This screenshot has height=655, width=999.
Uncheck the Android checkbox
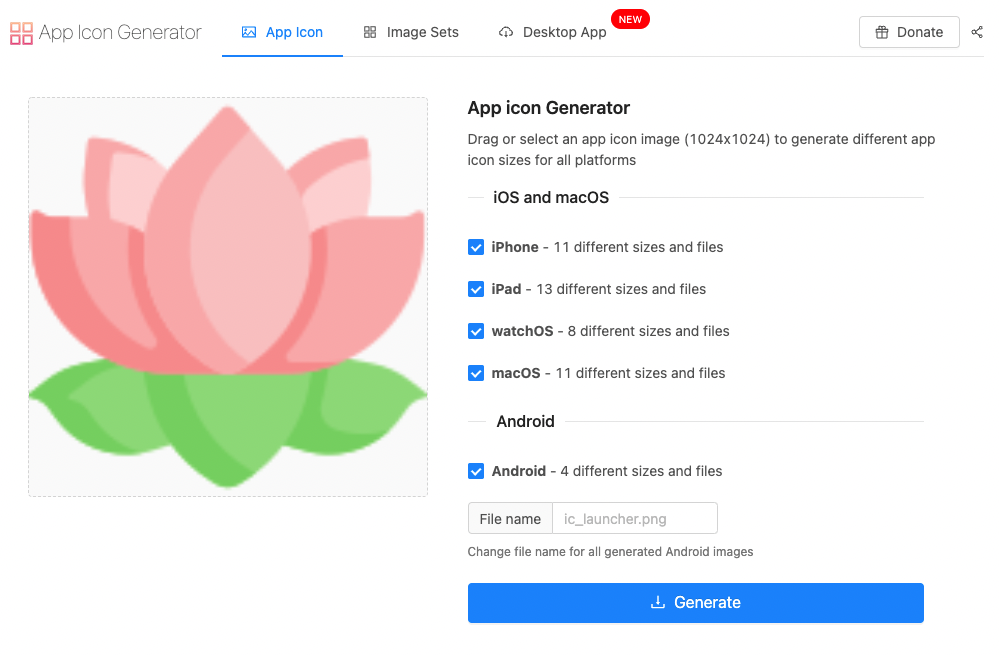pos(476,471)
